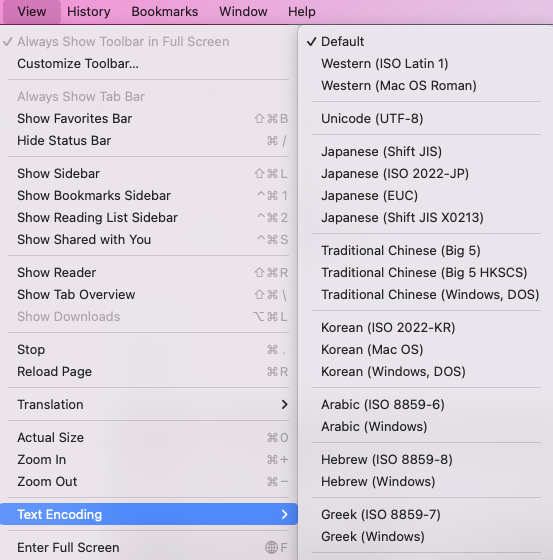Open the Bookmarks menu

165,12
